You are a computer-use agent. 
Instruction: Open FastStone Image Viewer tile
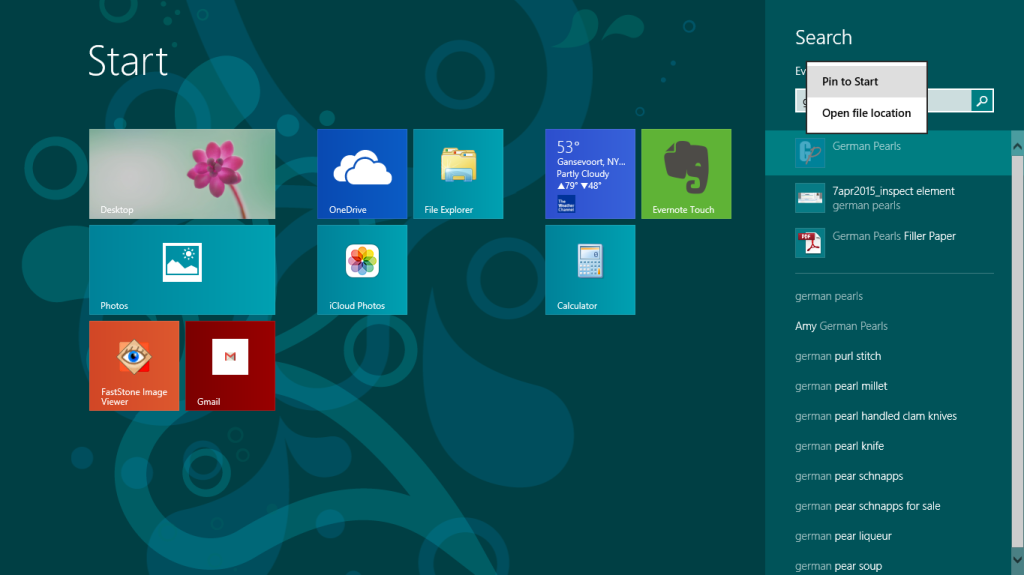tap(134, 366)
